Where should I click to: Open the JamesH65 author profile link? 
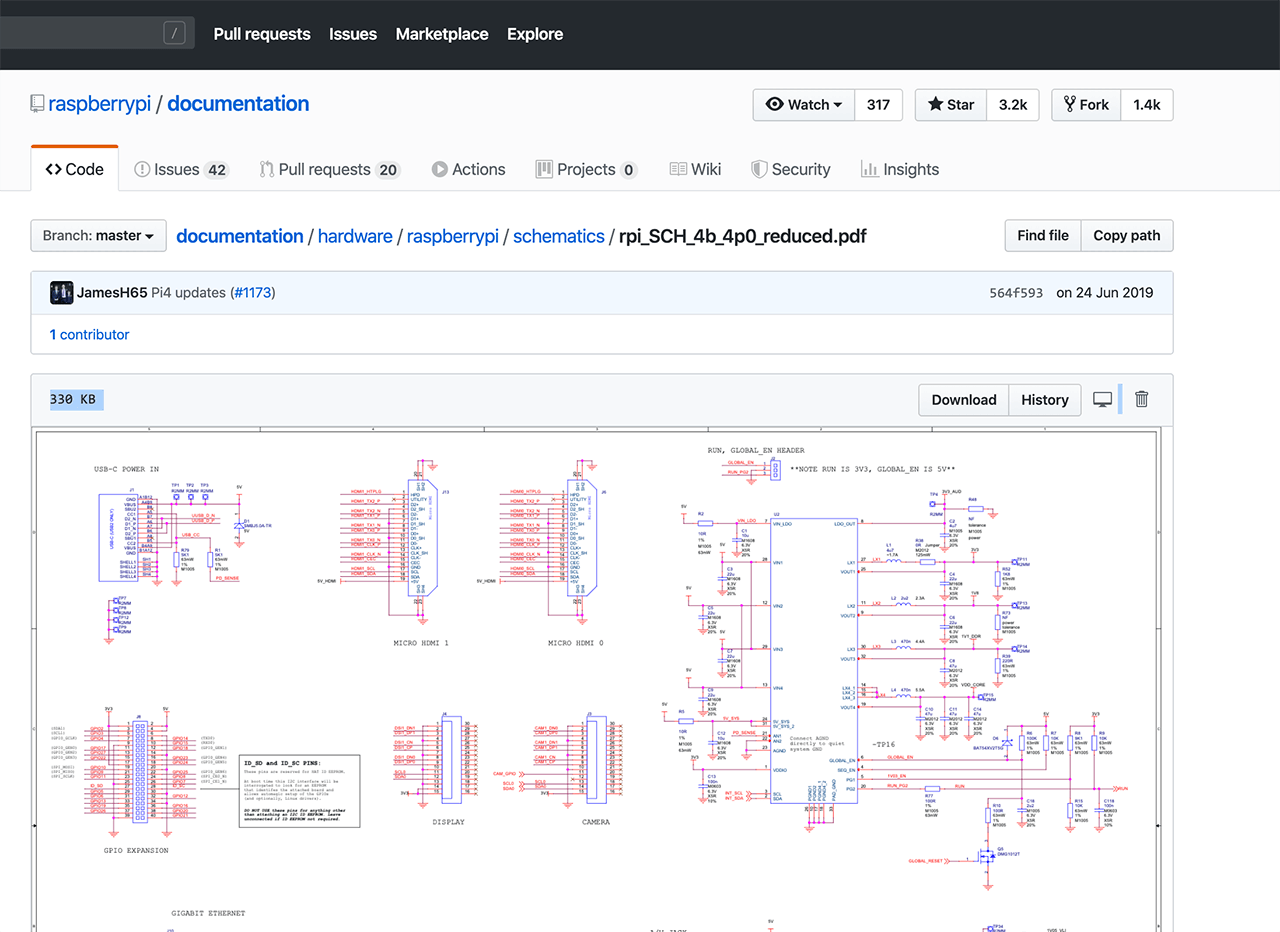112,293
